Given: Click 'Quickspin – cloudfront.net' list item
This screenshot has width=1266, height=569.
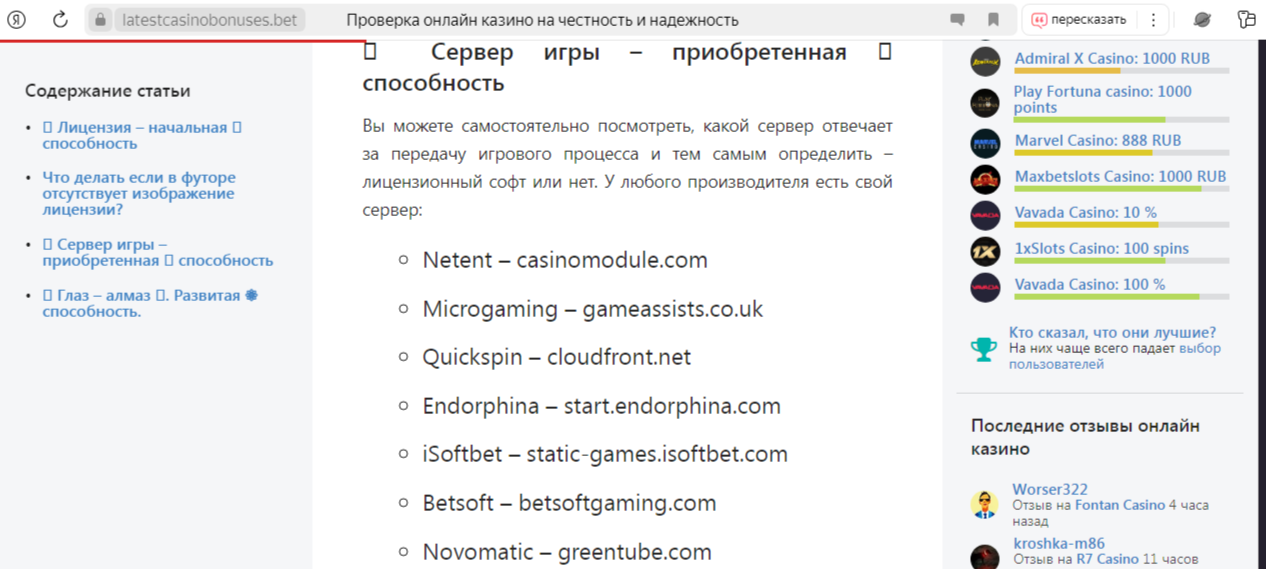Looking at the screenshot, I should 557,357.
